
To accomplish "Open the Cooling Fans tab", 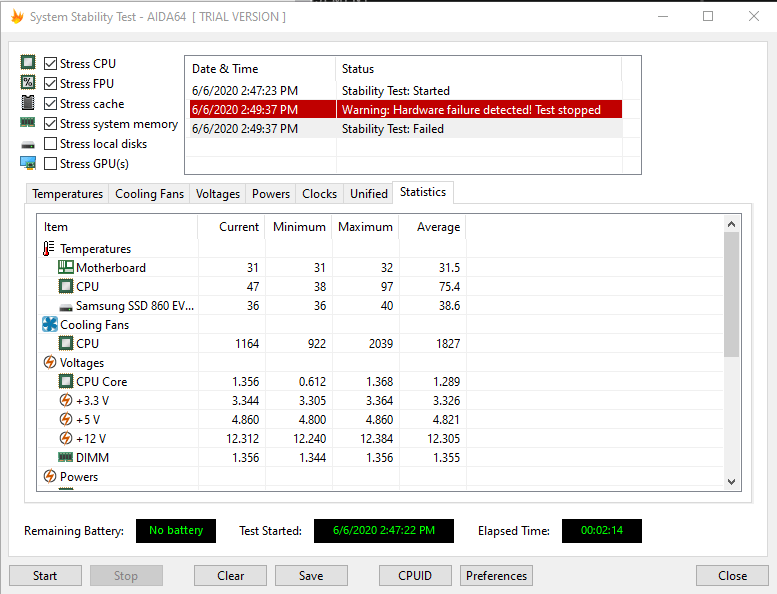I will 149,194.
